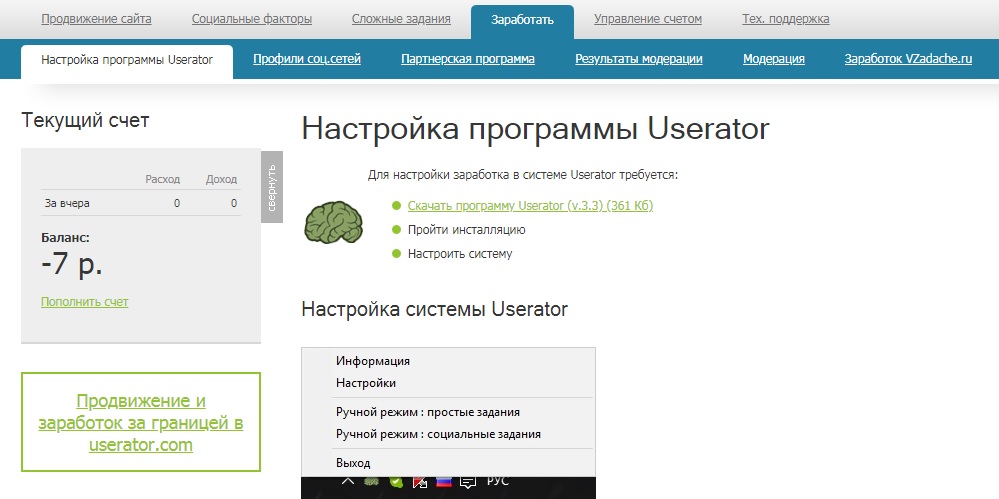
Task: Open the 'Профили соц.сетей' submenu link
Action: point(307,59)
